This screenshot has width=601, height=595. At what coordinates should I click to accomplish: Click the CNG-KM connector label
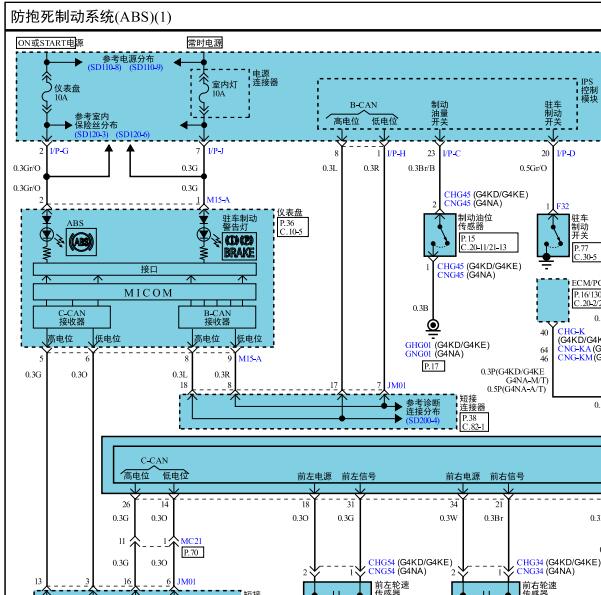point(575,358)
